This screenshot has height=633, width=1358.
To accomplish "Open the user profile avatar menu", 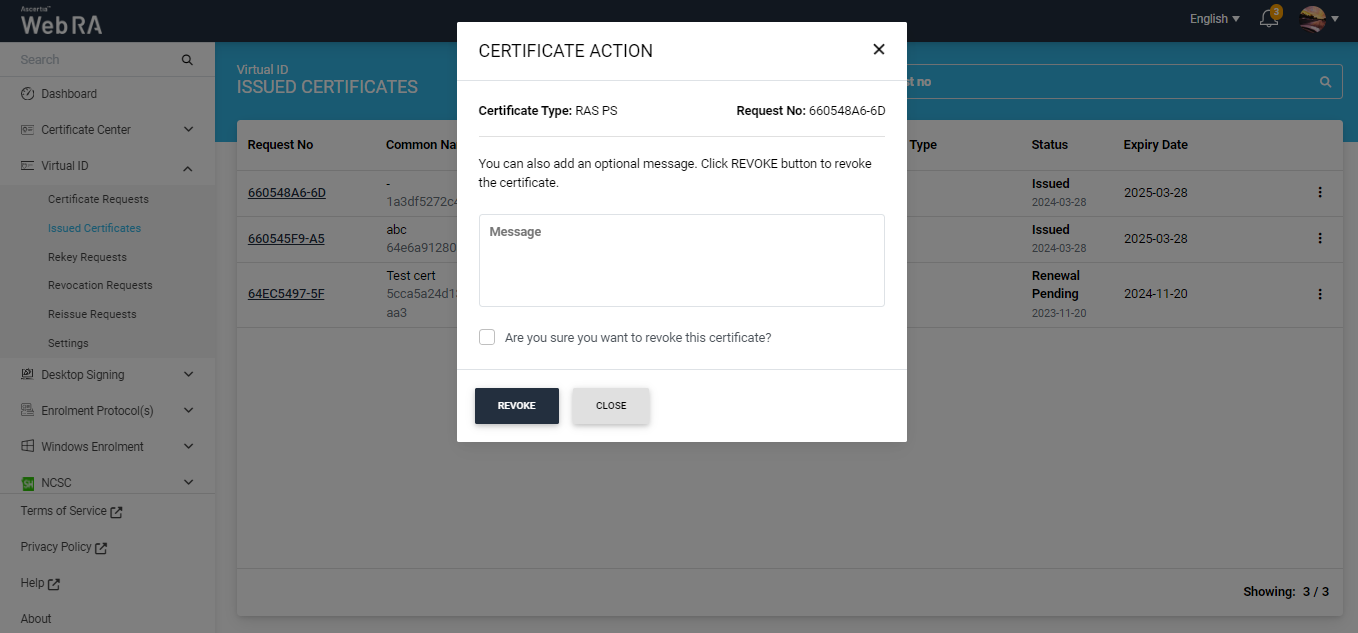I will pos(1312,19).
